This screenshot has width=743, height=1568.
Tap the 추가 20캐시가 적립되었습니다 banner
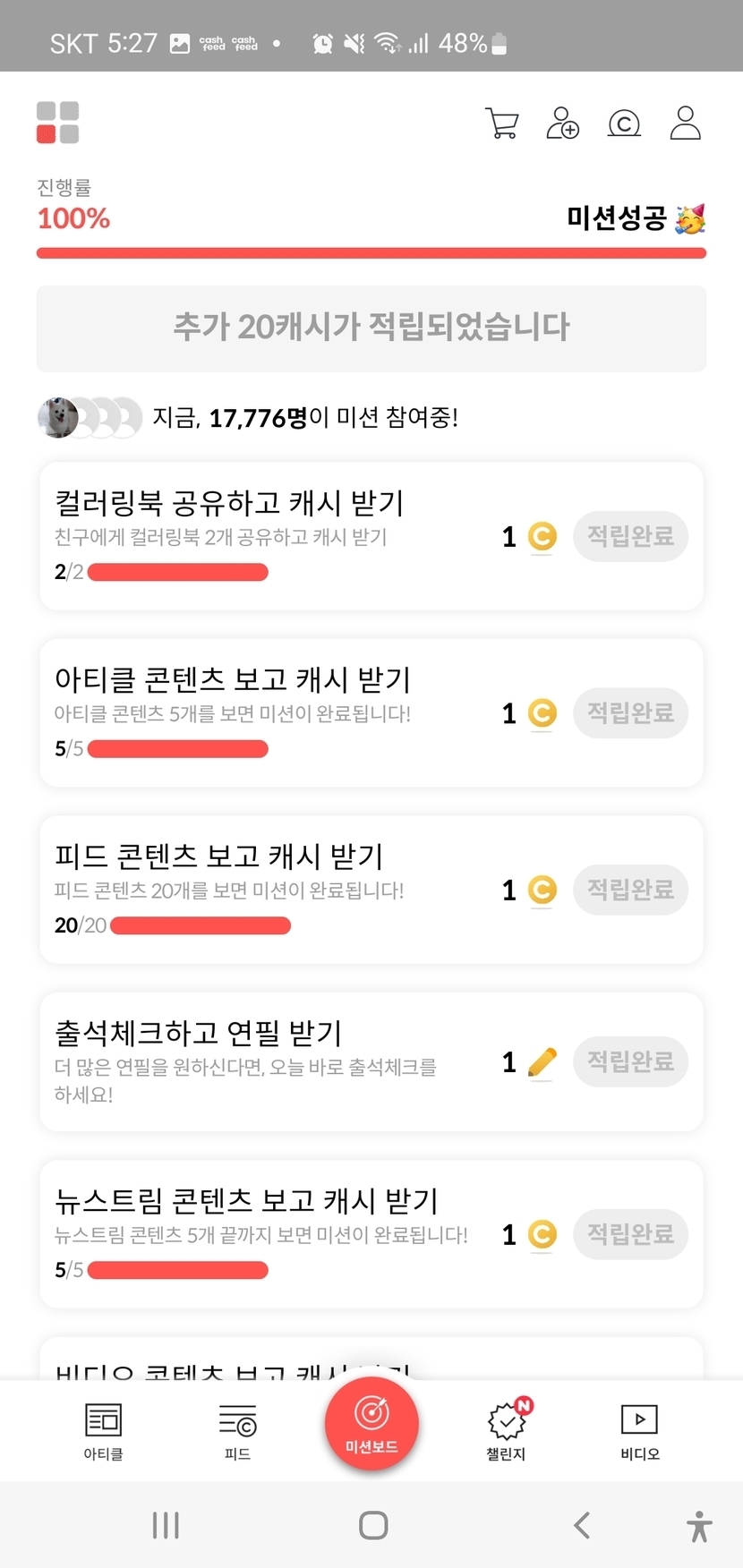click(371, 328)
